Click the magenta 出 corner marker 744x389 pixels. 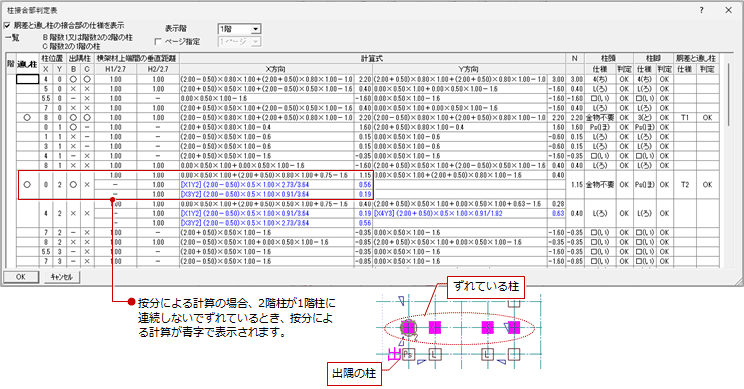pos(394,354)
